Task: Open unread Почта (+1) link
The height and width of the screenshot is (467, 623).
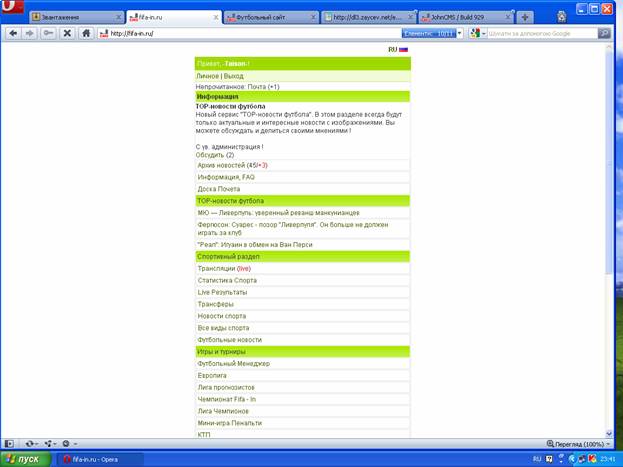Action: pos(263,87)
